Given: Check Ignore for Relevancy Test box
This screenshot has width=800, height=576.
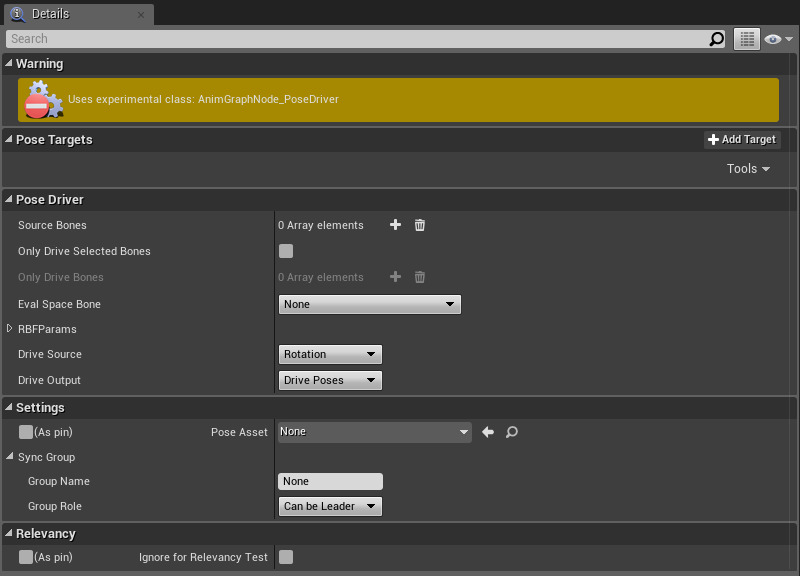Looking at the screenshot, I should coord(286,557).
